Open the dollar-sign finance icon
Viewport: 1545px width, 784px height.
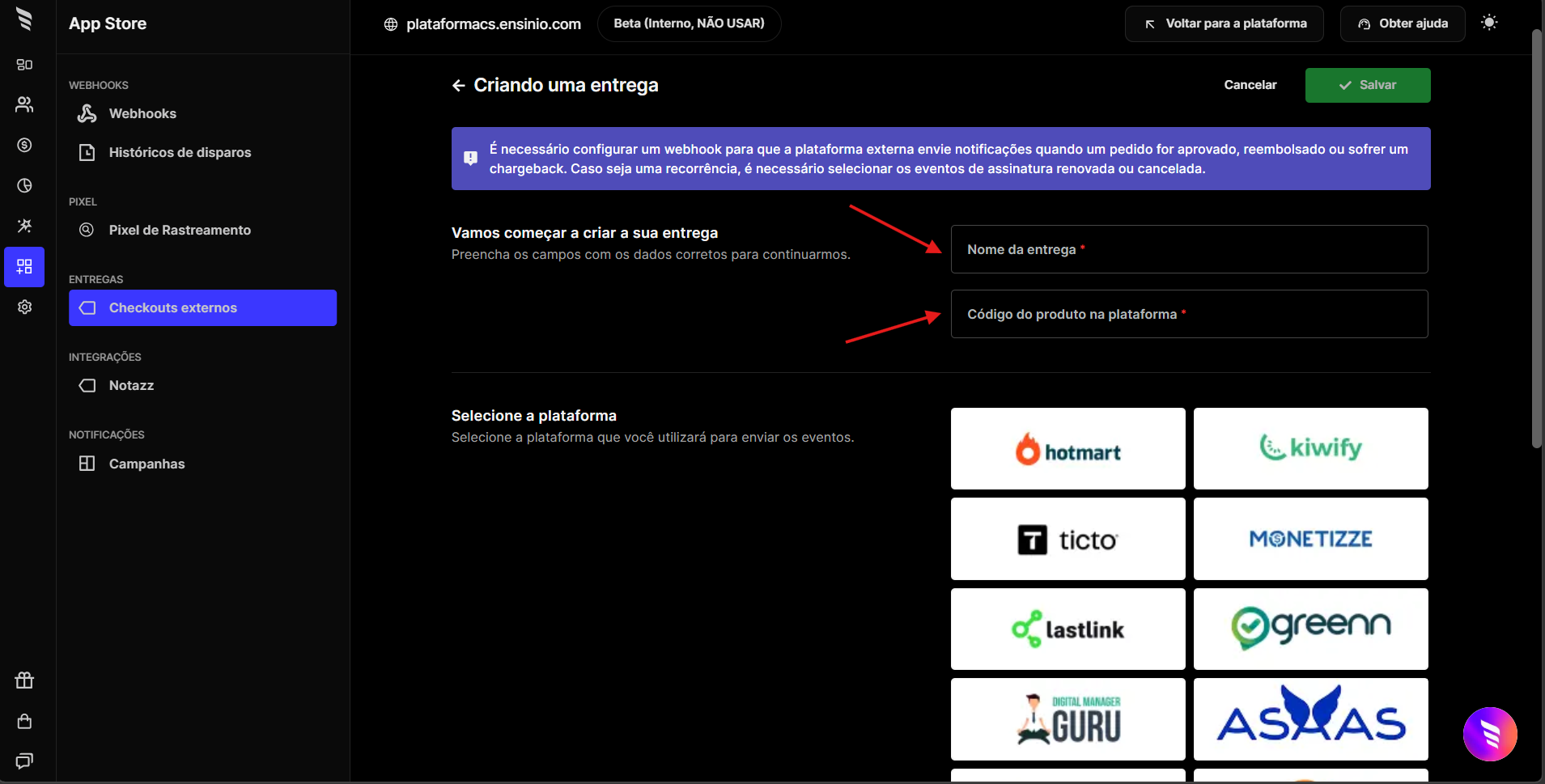coord(24,145)
